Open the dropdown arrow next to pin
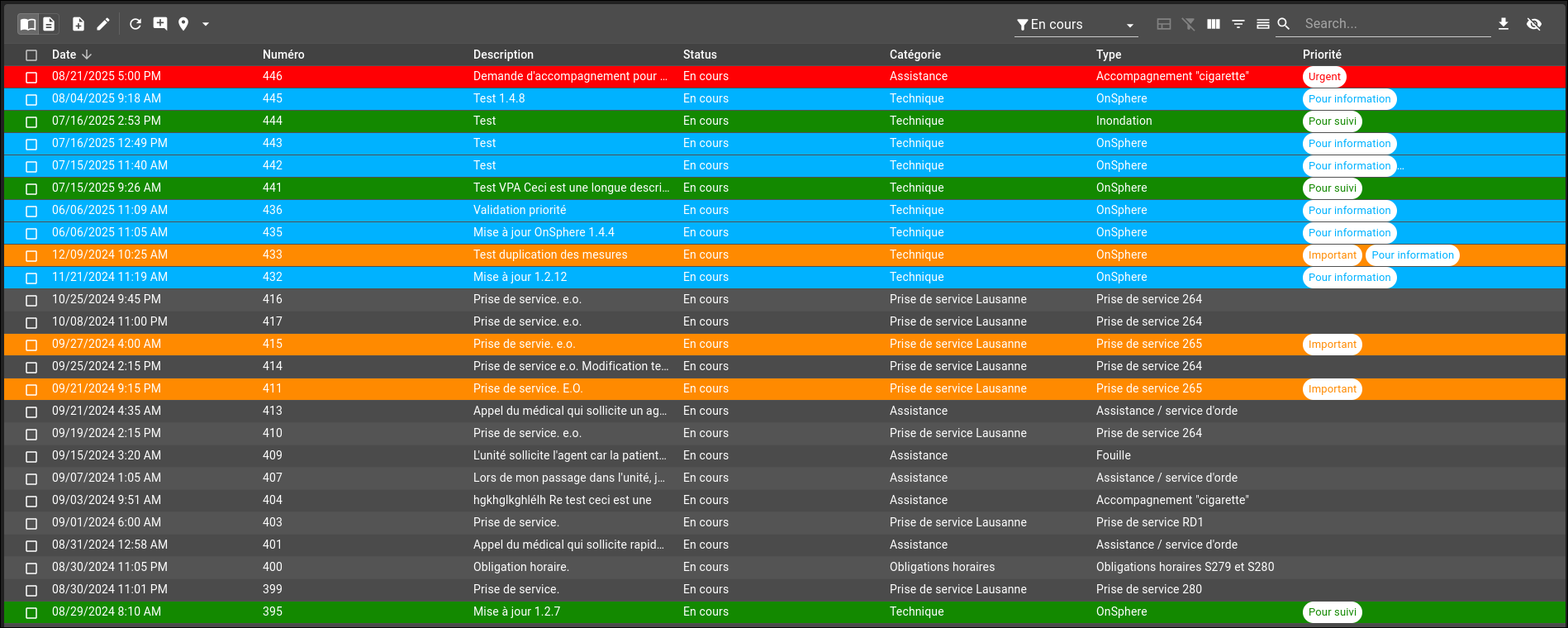 206,24
